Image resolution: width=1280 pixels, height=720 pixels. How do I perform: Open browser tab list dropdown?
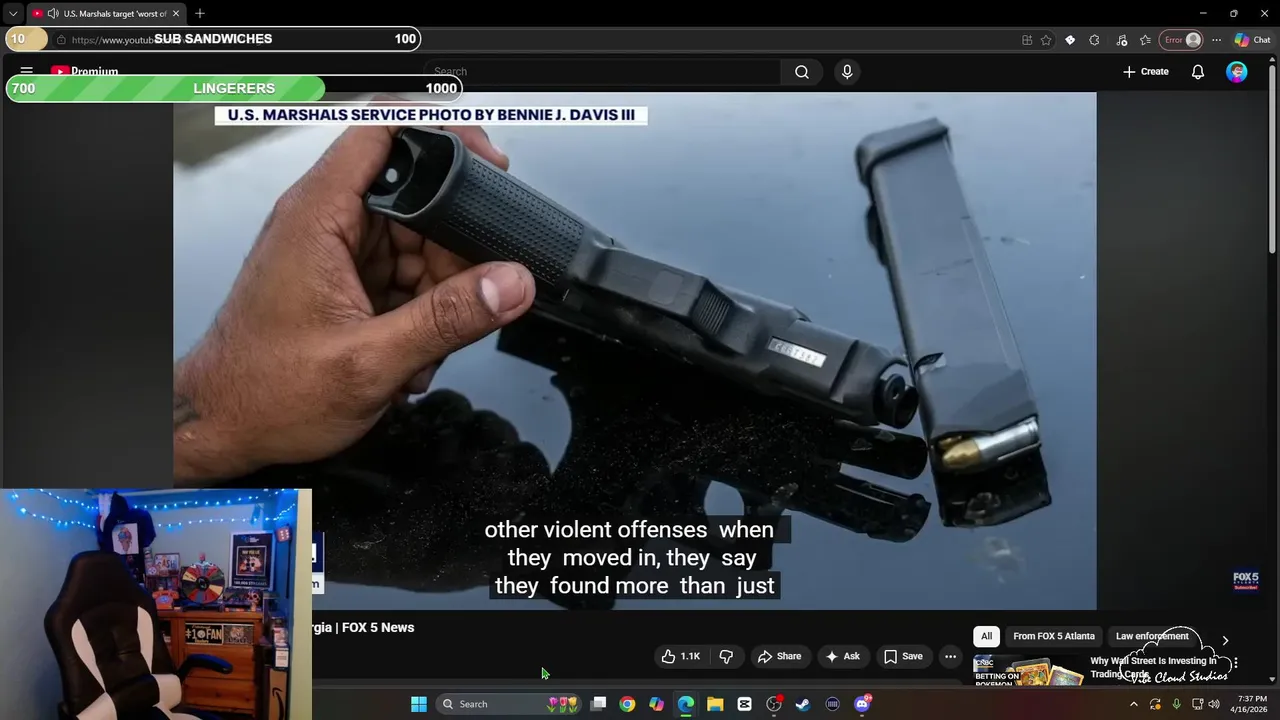pyautogui.click(x=13, y=14)
